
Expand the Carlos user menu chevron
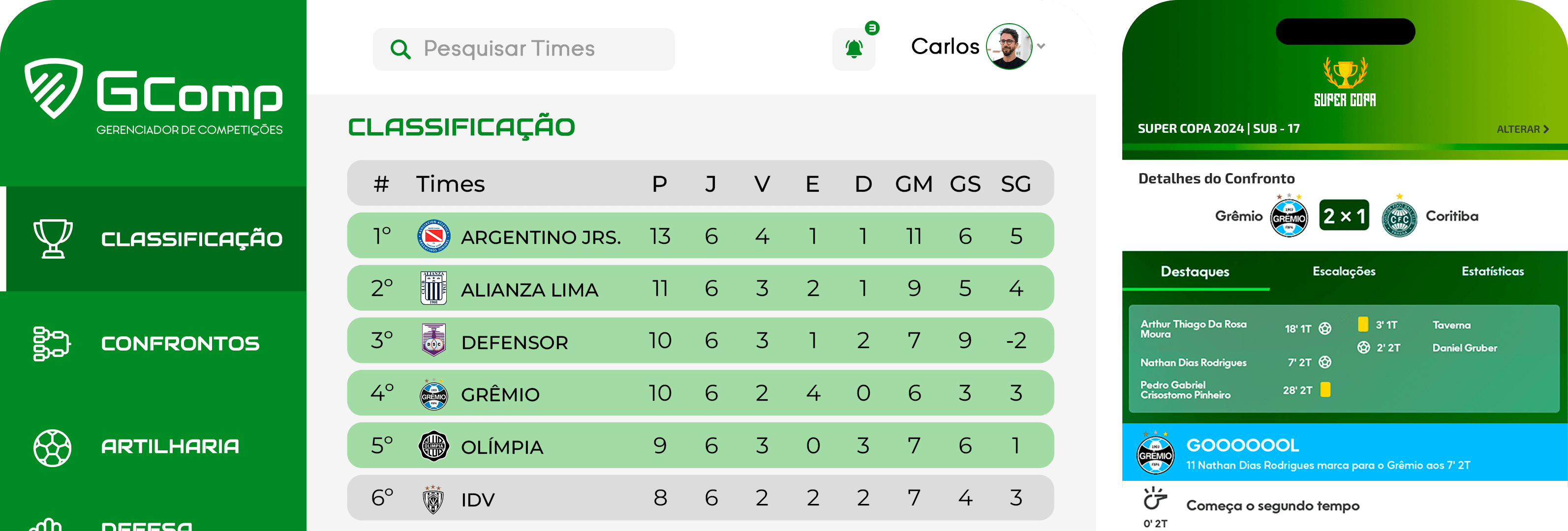[x=1041, y=46]
